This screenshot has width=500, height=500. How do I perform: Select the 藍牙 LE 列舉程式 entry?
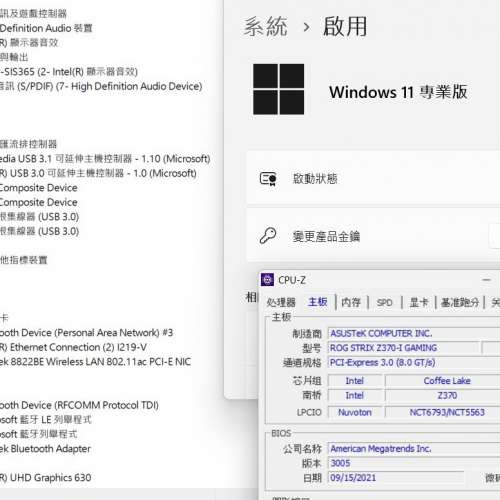[x=46, y=420]
